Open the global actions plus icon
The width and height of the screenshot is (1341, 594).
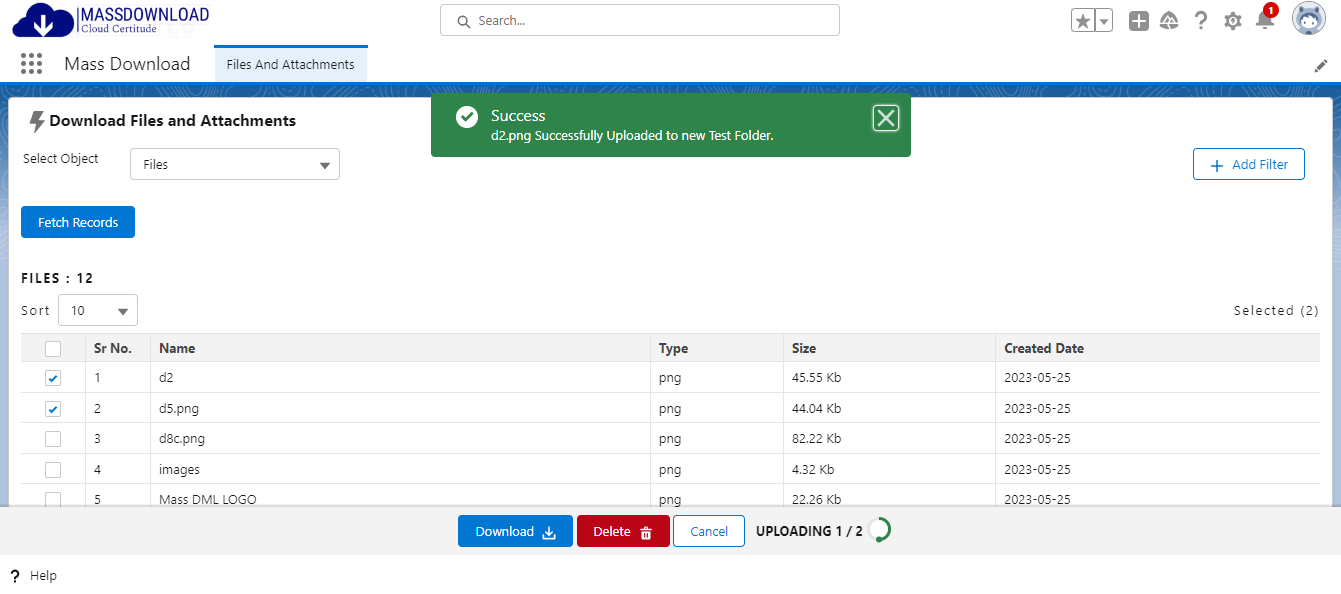pyautogui.click(x=1138, y=21)
